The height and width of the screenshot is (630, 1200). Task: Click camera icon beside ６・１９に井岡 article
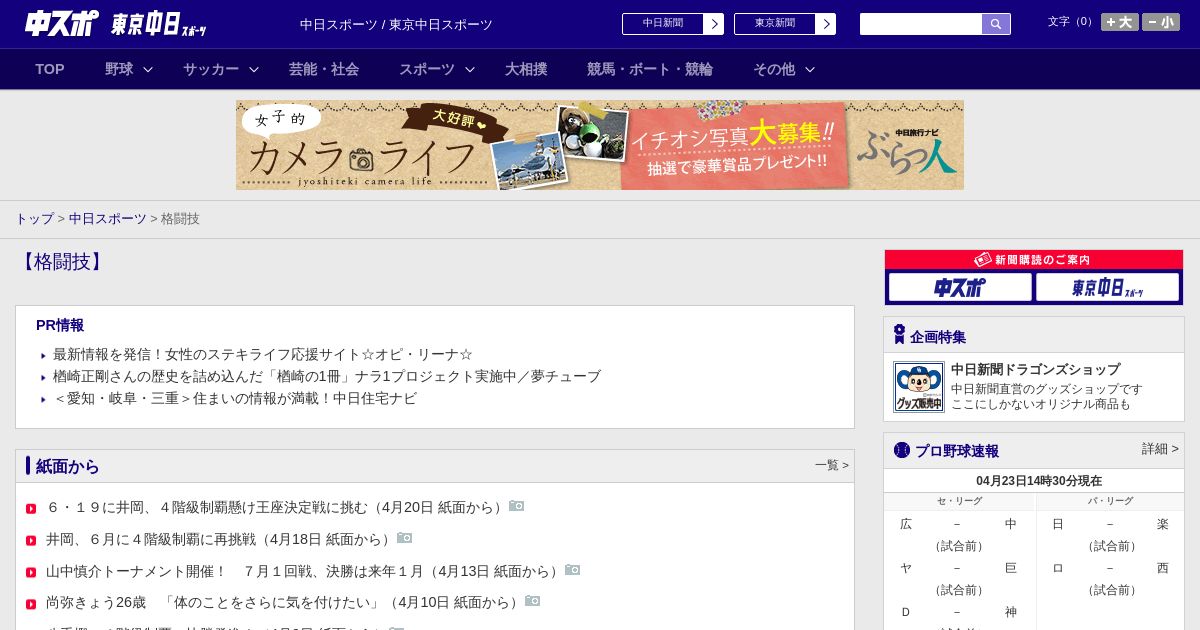click(x=517, y=506)
